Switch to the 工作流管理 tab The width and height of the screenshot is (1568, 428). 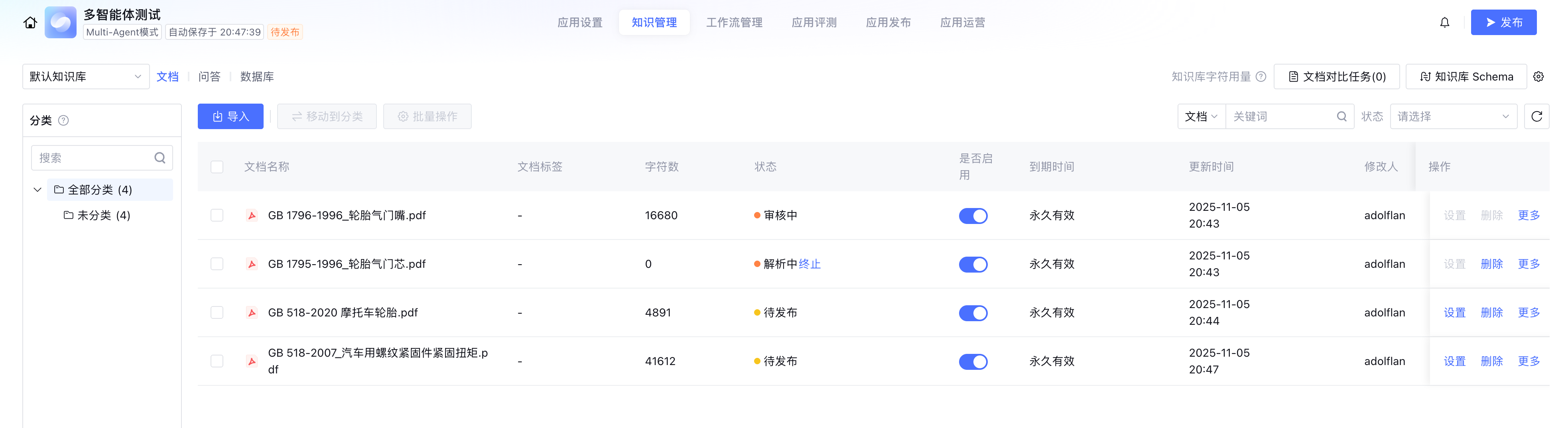pos(734,22)
